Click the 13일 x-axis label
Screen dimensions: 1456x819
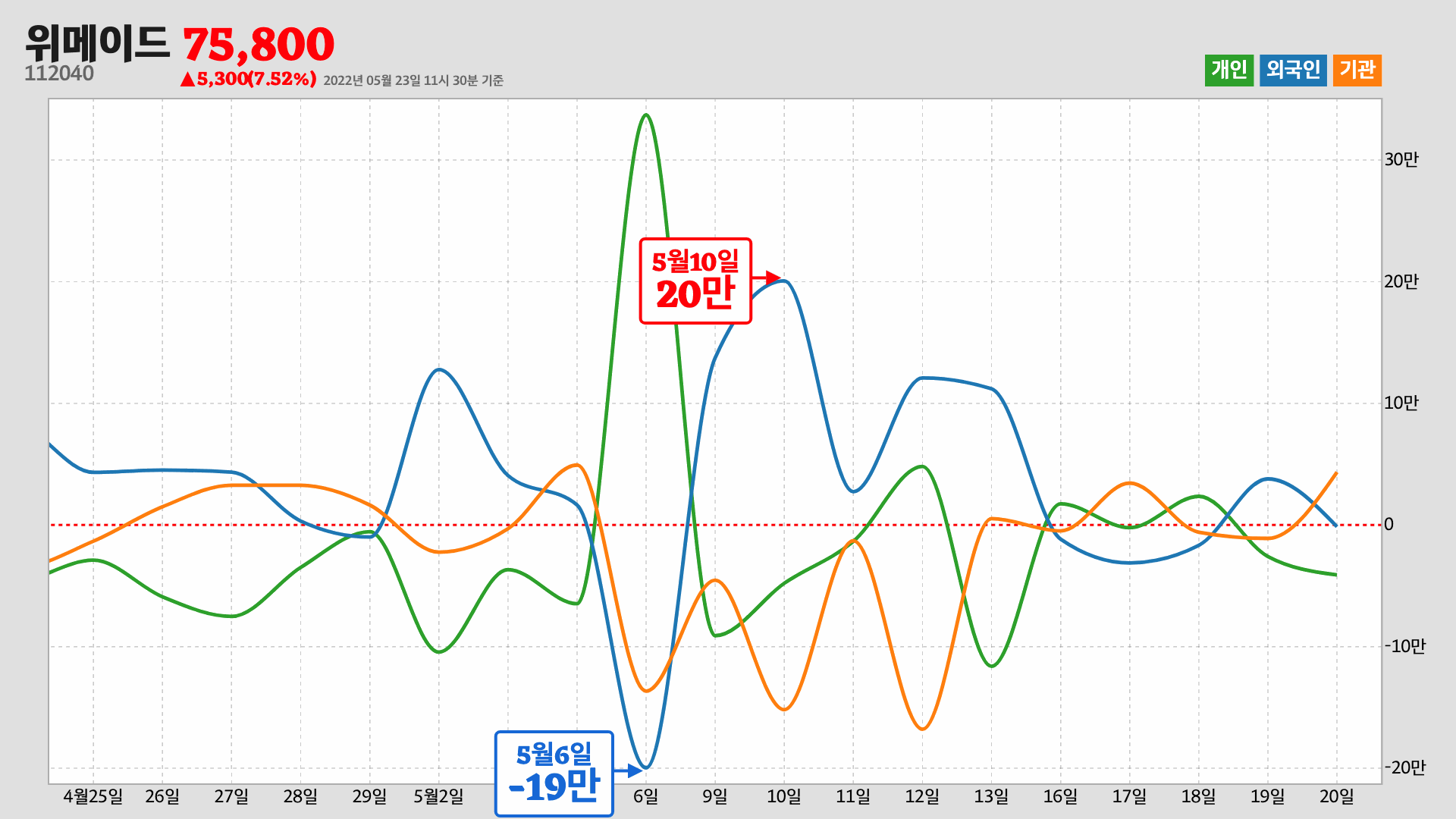[991, 797]
